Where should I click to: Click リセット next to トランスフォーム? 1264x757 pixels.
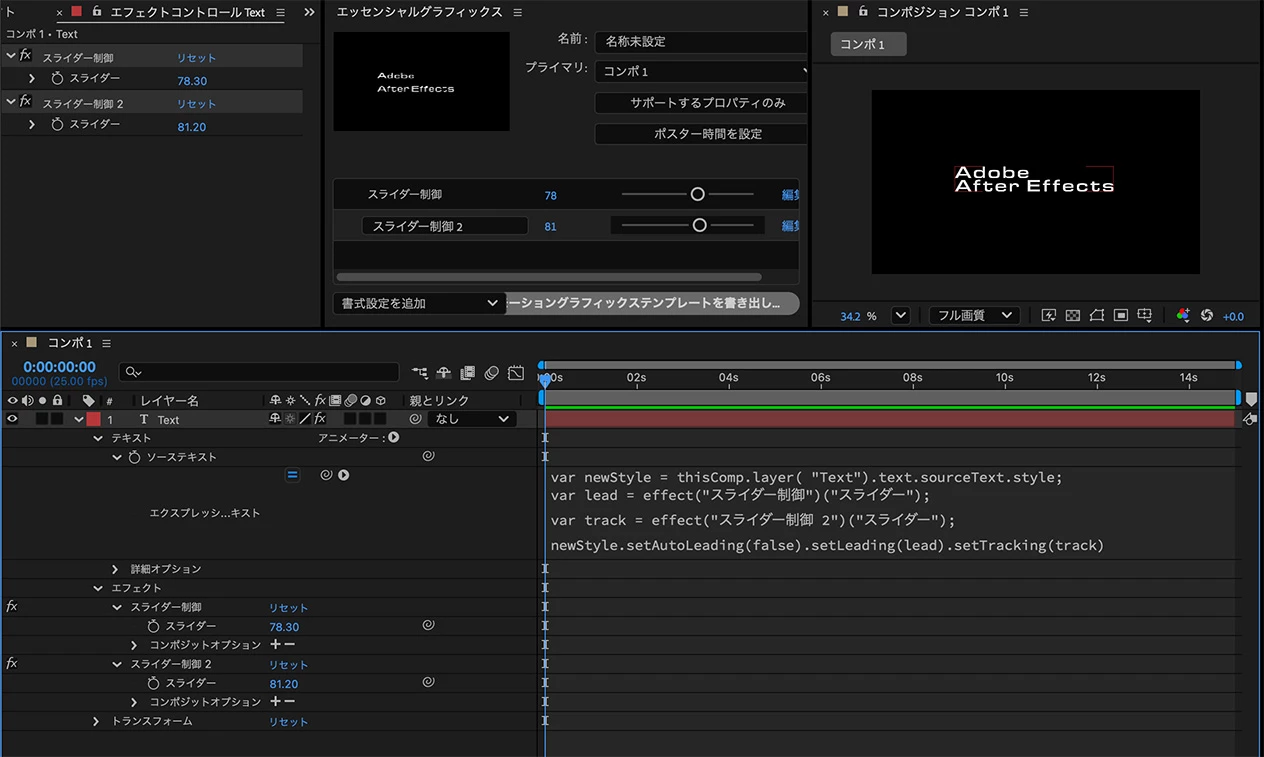(x=288, y=722)
